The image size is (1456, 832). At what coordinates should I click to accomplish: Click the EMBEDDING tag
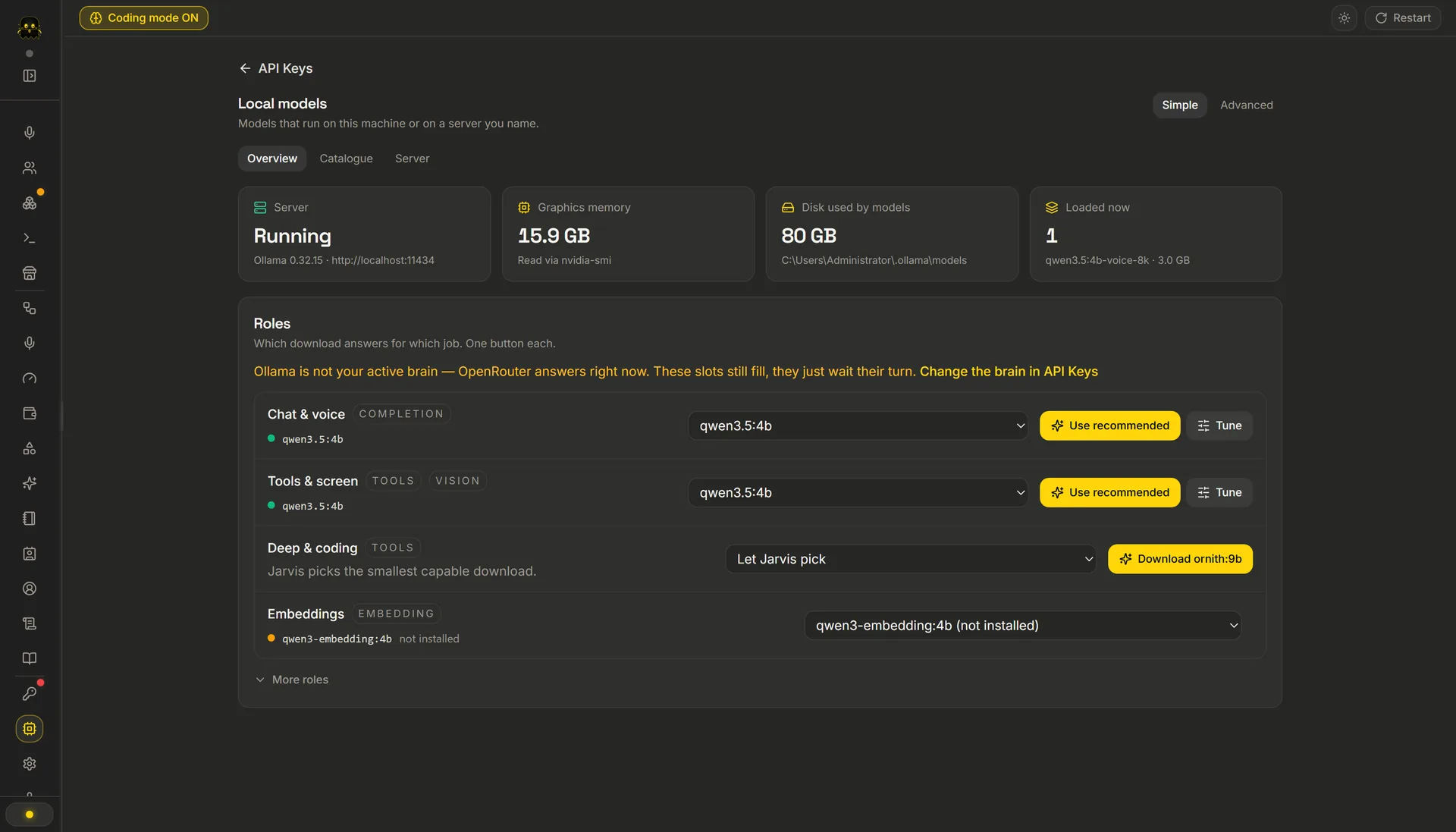[x=396, y=614]
